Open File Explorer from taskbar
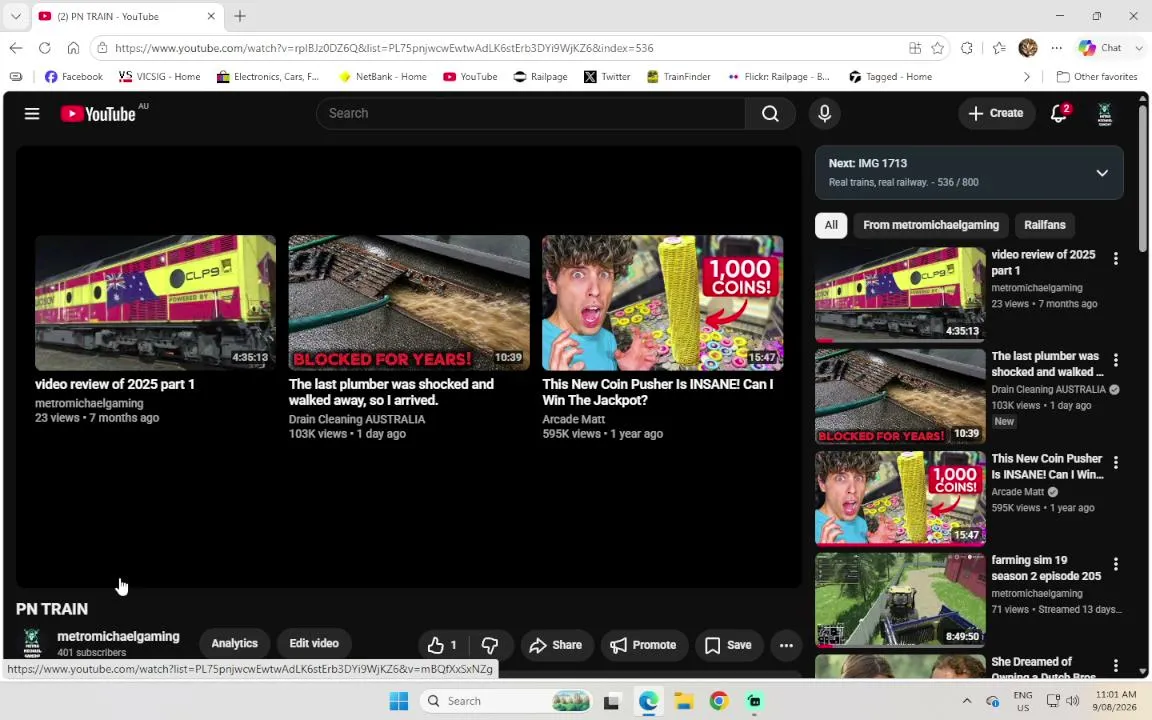The image size is (1152, 720). (x=684, y=701)
